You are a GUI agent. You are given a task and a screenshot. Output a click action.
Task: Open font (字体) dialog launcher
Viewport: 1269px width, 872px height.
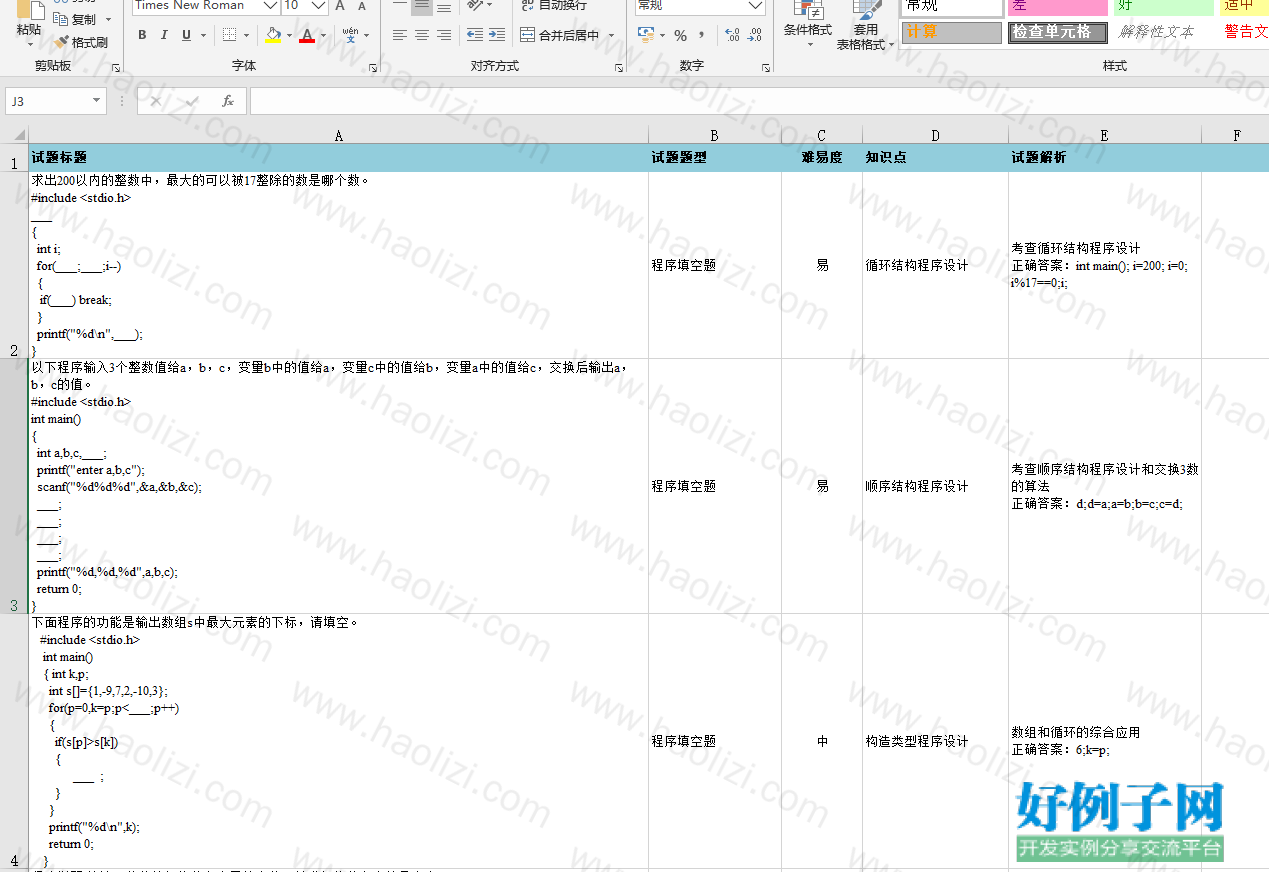pos(373,67)
